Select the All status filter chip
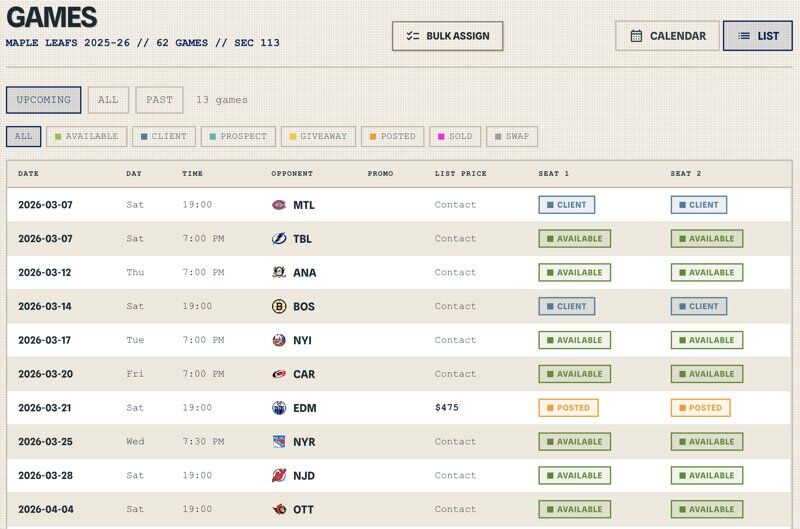The width and height of the screenshot is (800, 529). click(23, 136)
